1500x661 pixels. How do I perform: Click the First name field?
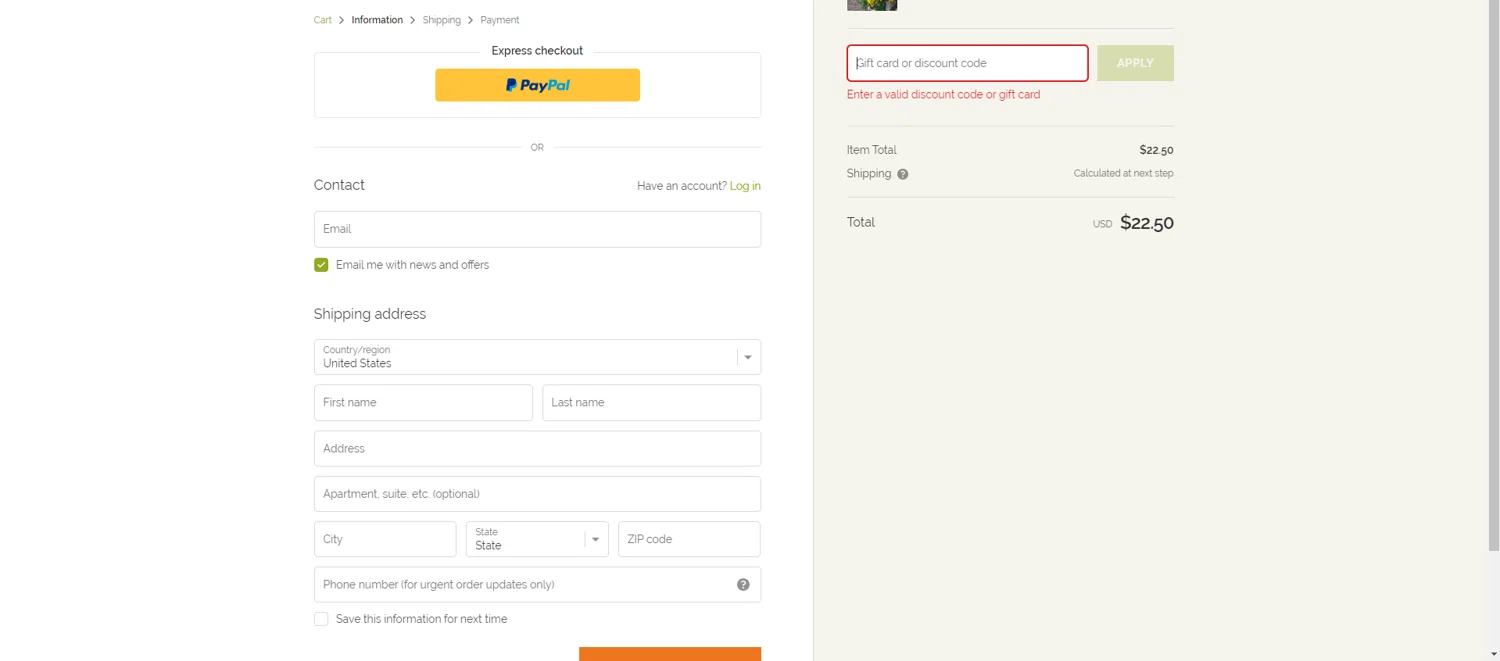423,403
